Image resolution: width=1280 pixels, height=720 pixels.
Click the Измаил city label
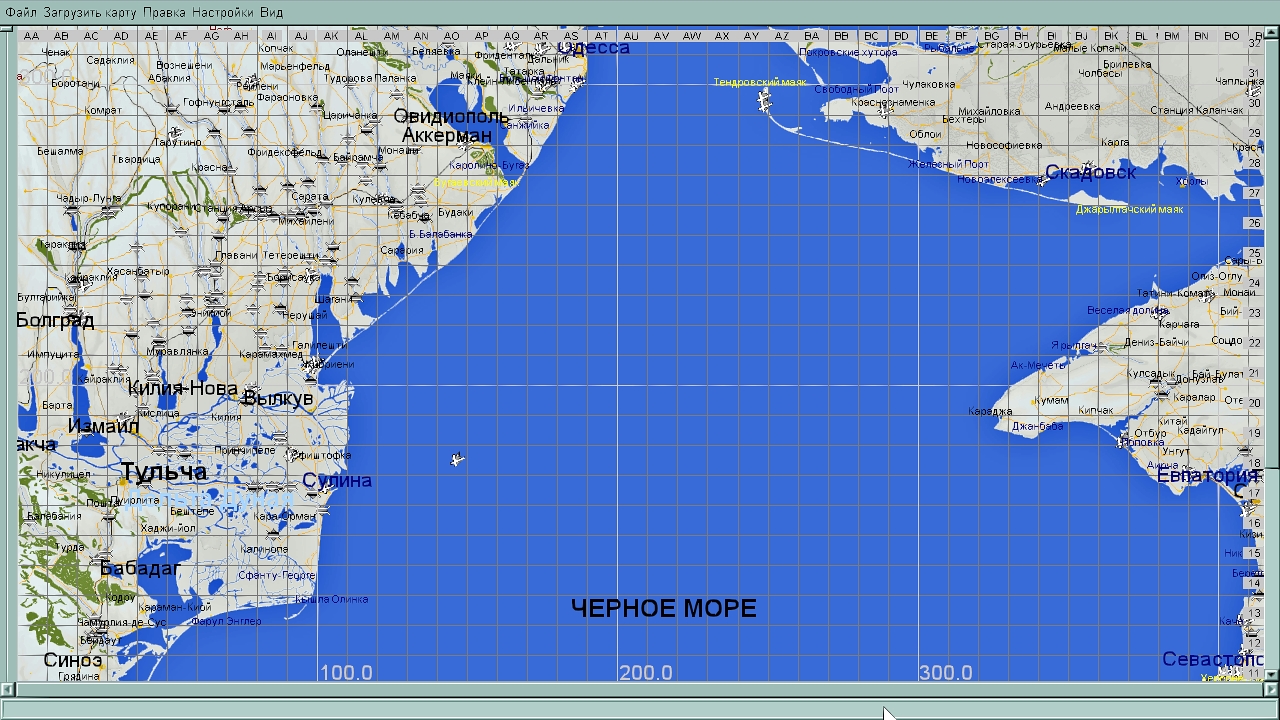coord(104,426)
